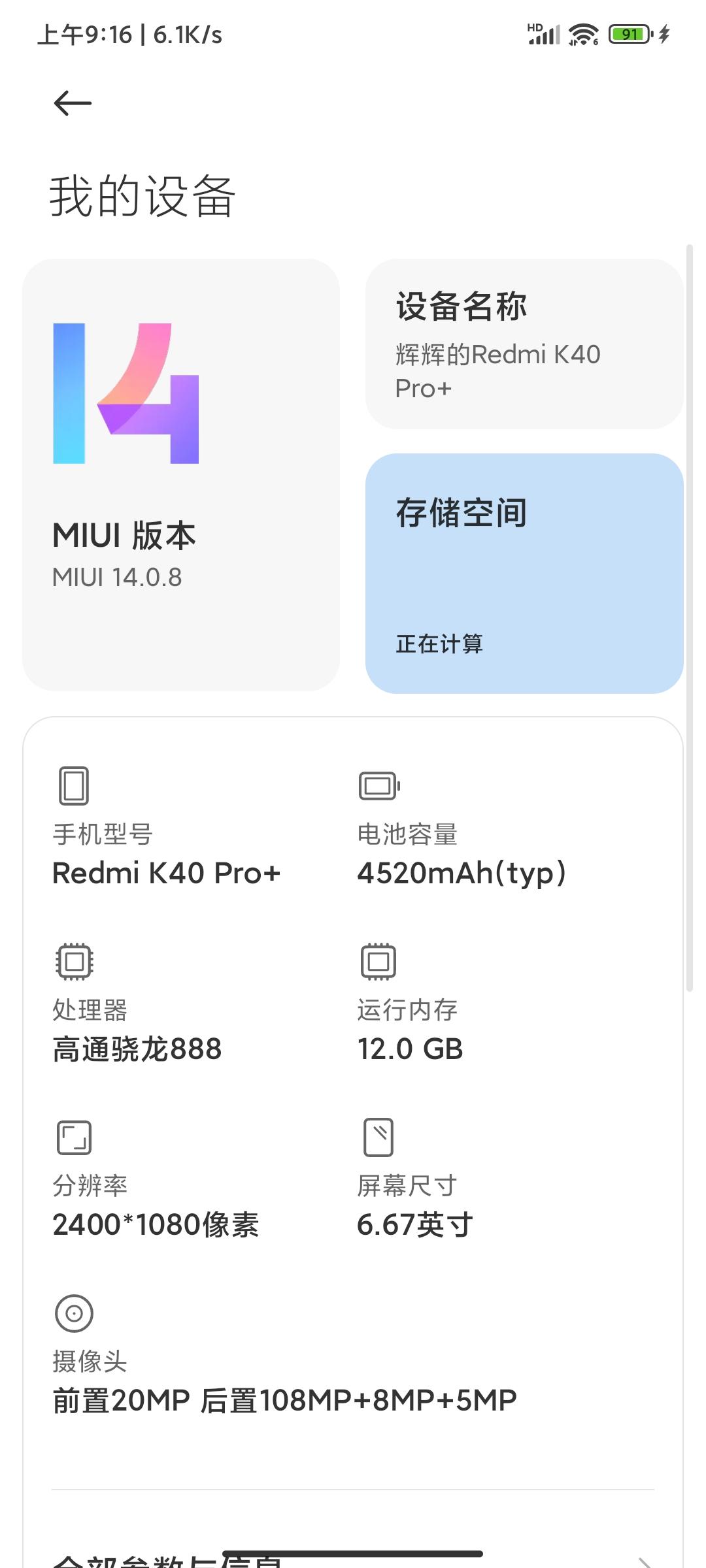The image size is (706, 1568).
Task: Tap the battery capacity icon
Action: click(379, 785)
